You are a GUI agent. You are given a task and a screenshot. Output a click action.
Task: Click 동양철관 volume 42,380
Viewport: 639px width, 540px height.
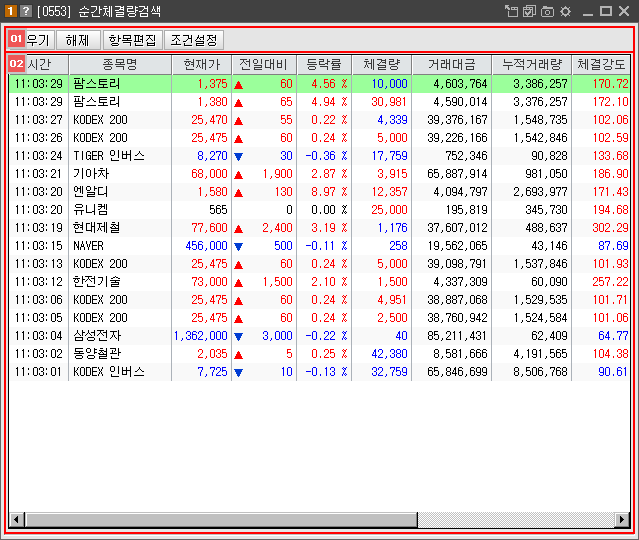[x=389, y=354]
